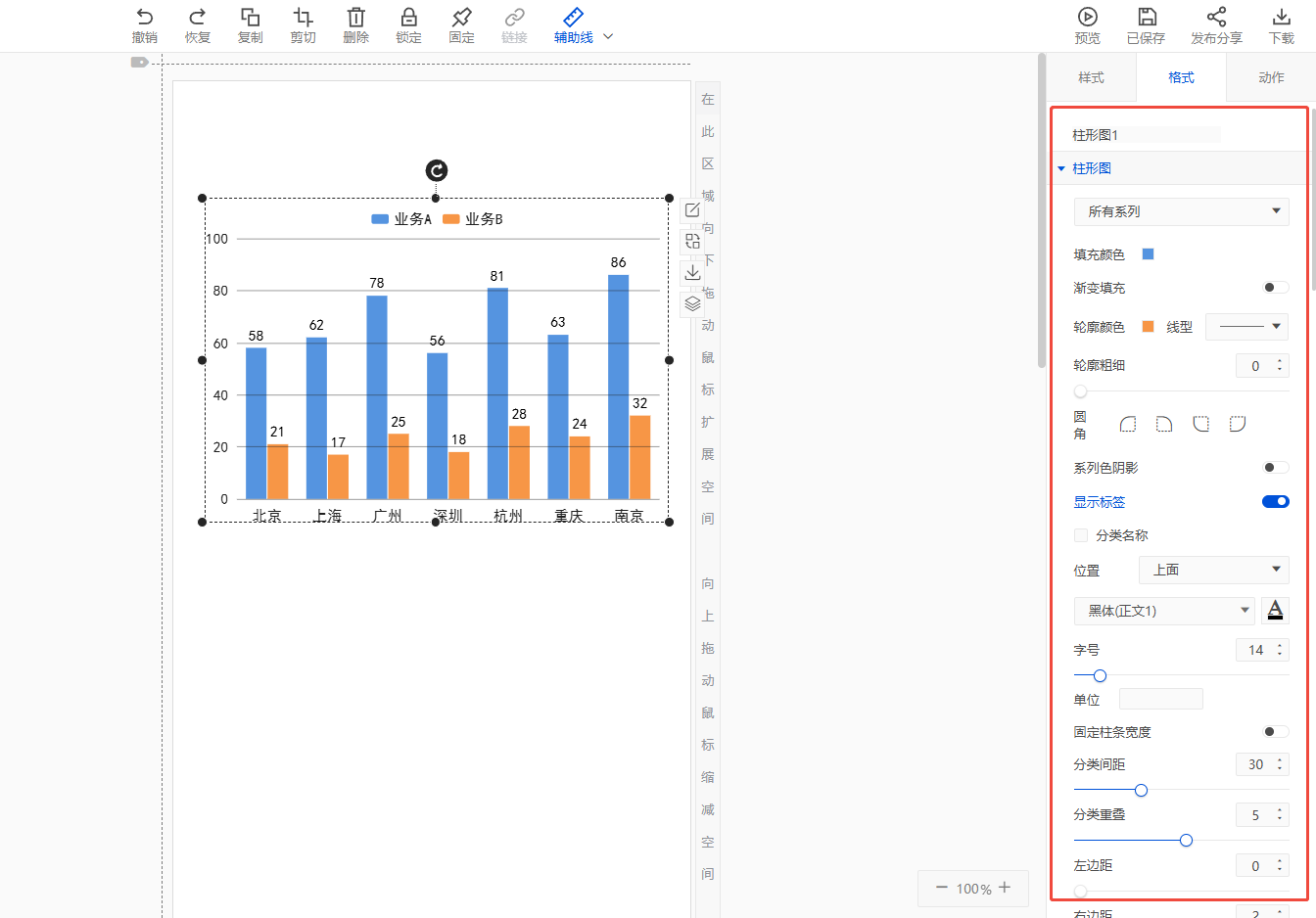The width and height of the screenshot is (1316, 918).
Task: Click the rotate handle above the chart
Action: coord(437,170)
